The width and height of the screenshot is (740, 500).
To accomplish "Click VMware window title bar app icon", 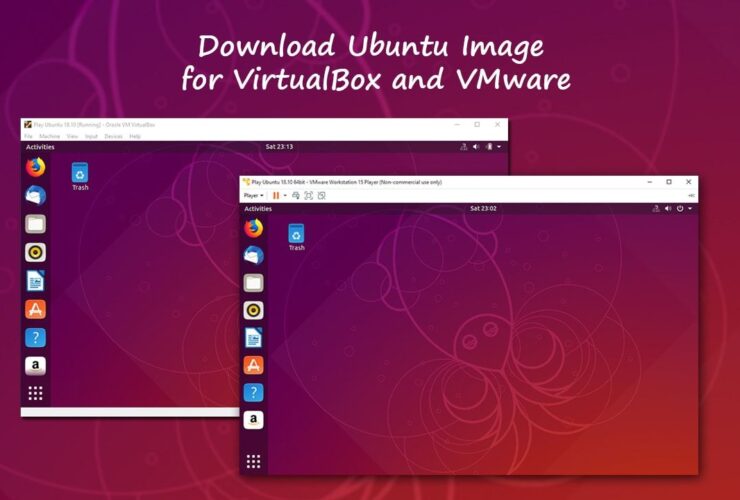I will tap(246, 182).
